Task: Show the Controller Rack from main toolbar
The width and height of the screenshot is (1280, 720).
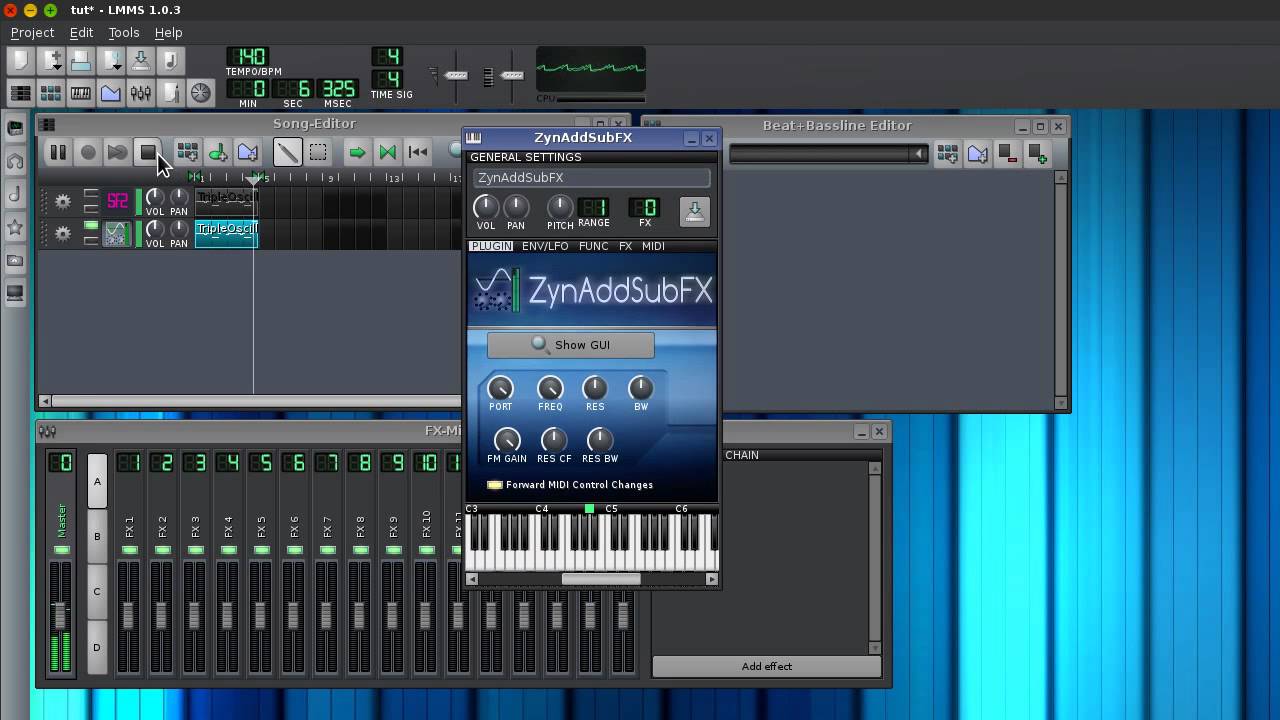Action: point(201,93)
